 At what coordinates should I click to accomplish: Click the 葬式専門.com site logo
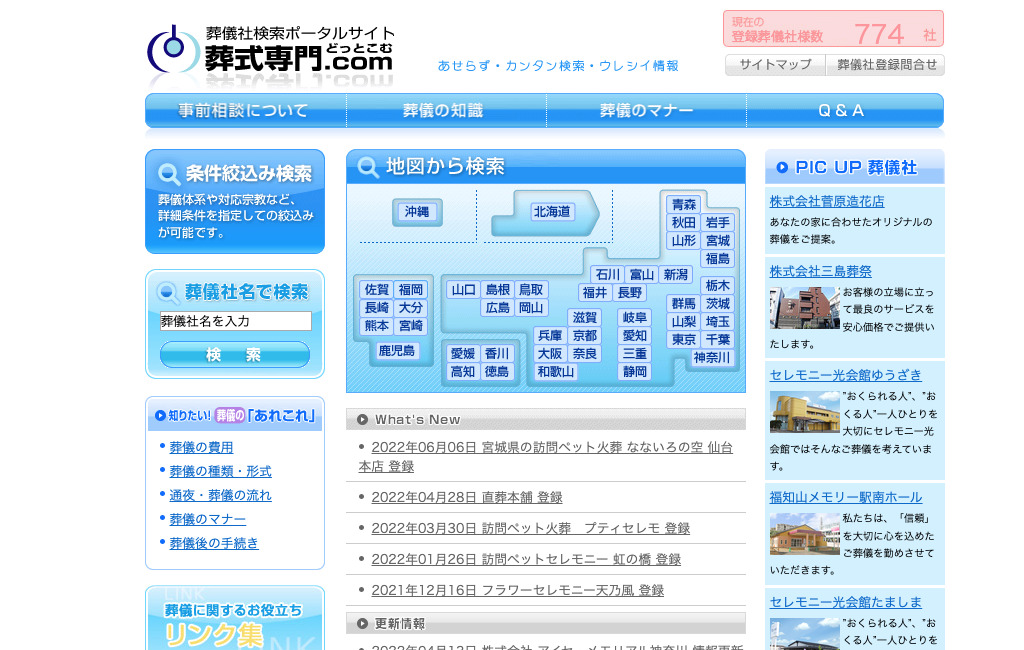pyautogui.click(x=270, y=54)
